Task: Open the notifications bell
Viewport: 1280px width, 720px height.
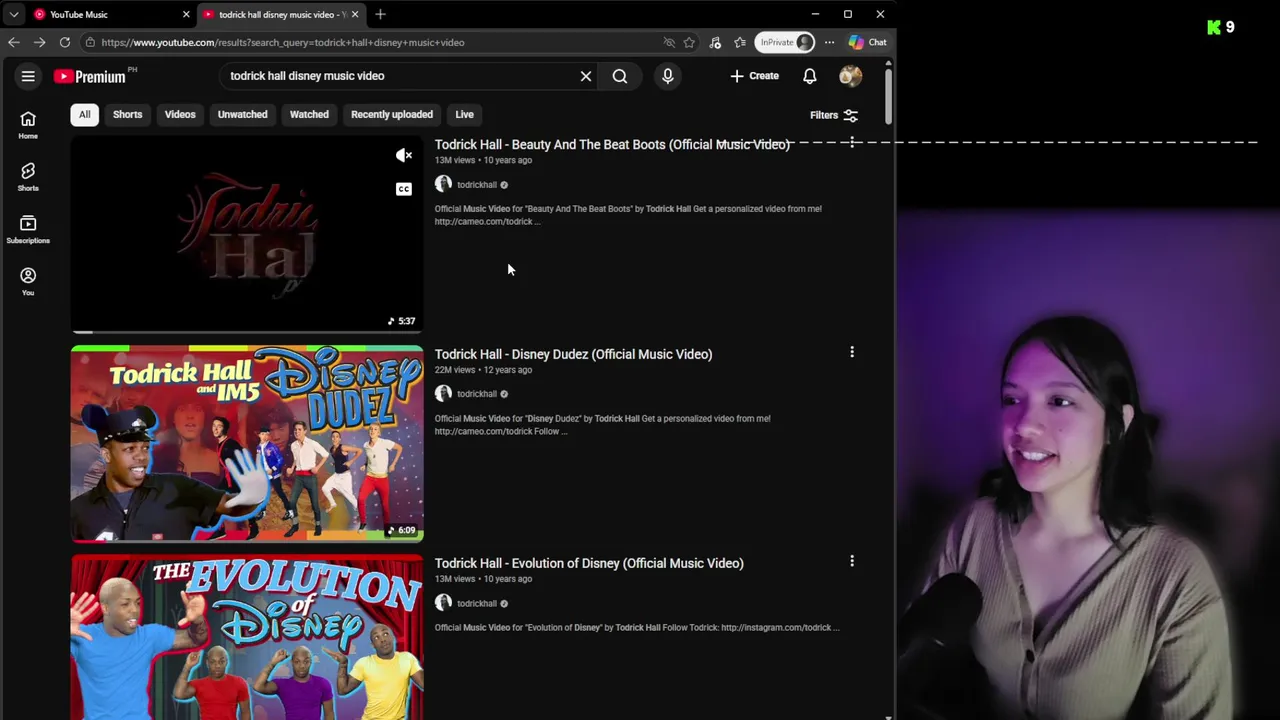Action: [810, 76]
